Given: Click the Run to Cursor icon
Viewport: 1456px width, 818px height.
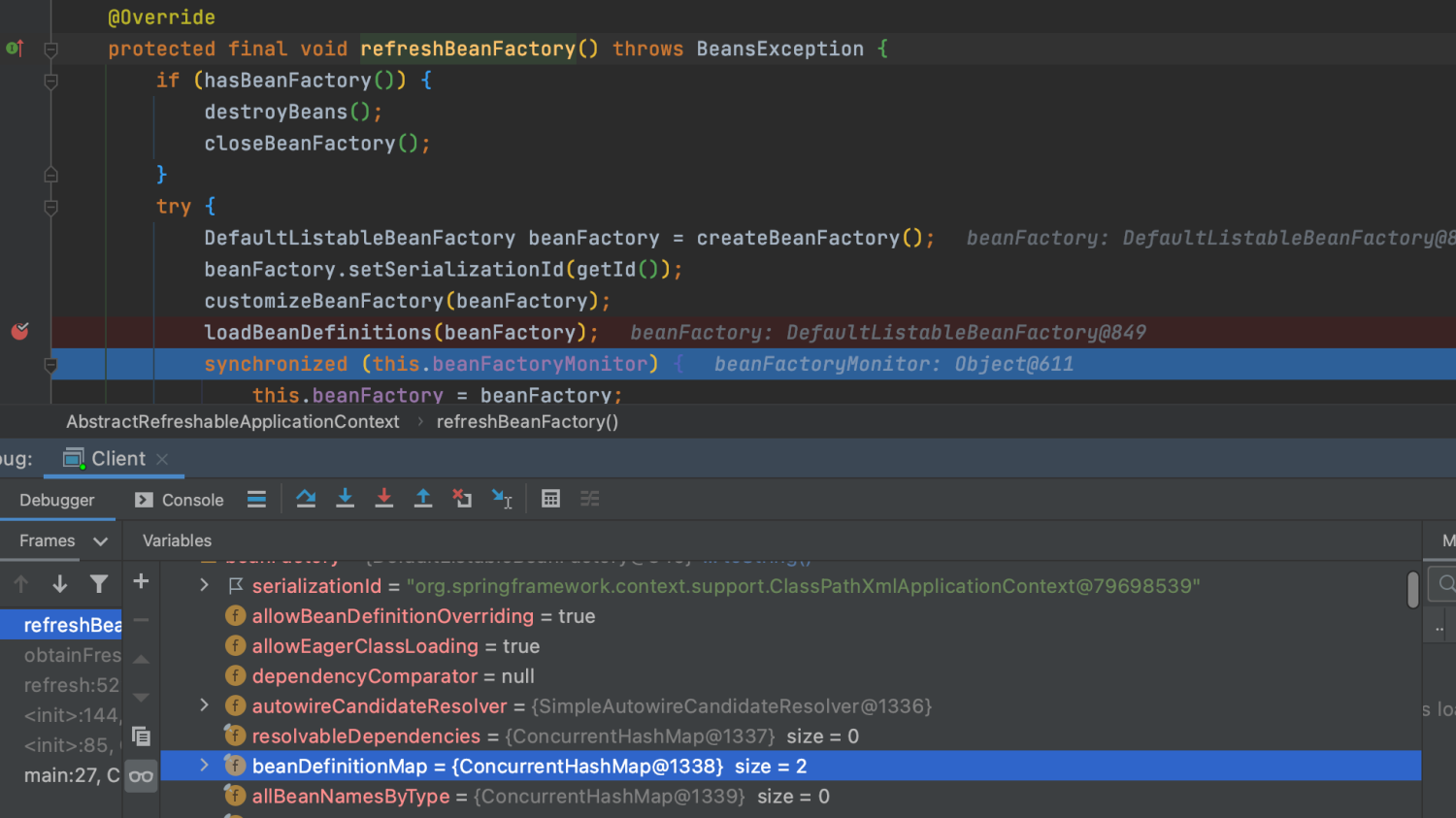Looking at the screenshot, I should tap(502, 499).
